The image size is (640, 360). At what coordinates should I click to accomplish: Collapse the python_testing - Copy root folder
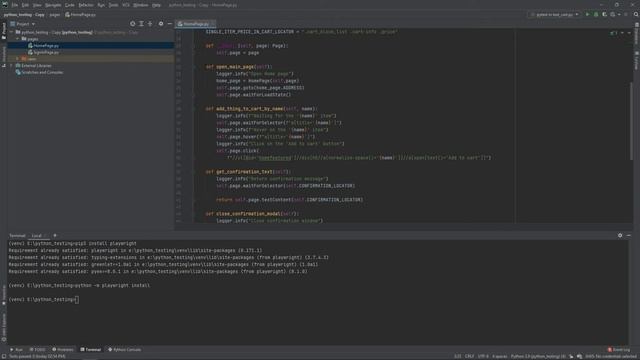[12, 32]
